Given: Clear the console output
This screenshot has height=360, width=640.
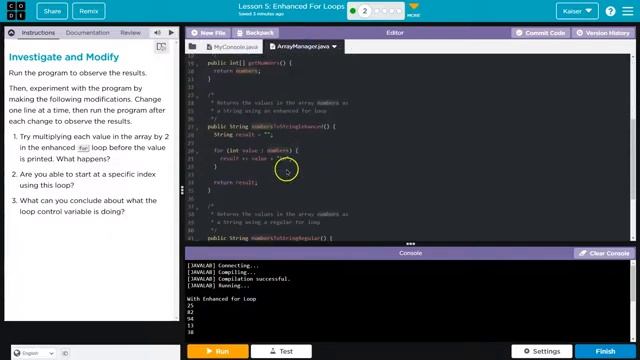Looking at the screenshot, I should [604, 253].
